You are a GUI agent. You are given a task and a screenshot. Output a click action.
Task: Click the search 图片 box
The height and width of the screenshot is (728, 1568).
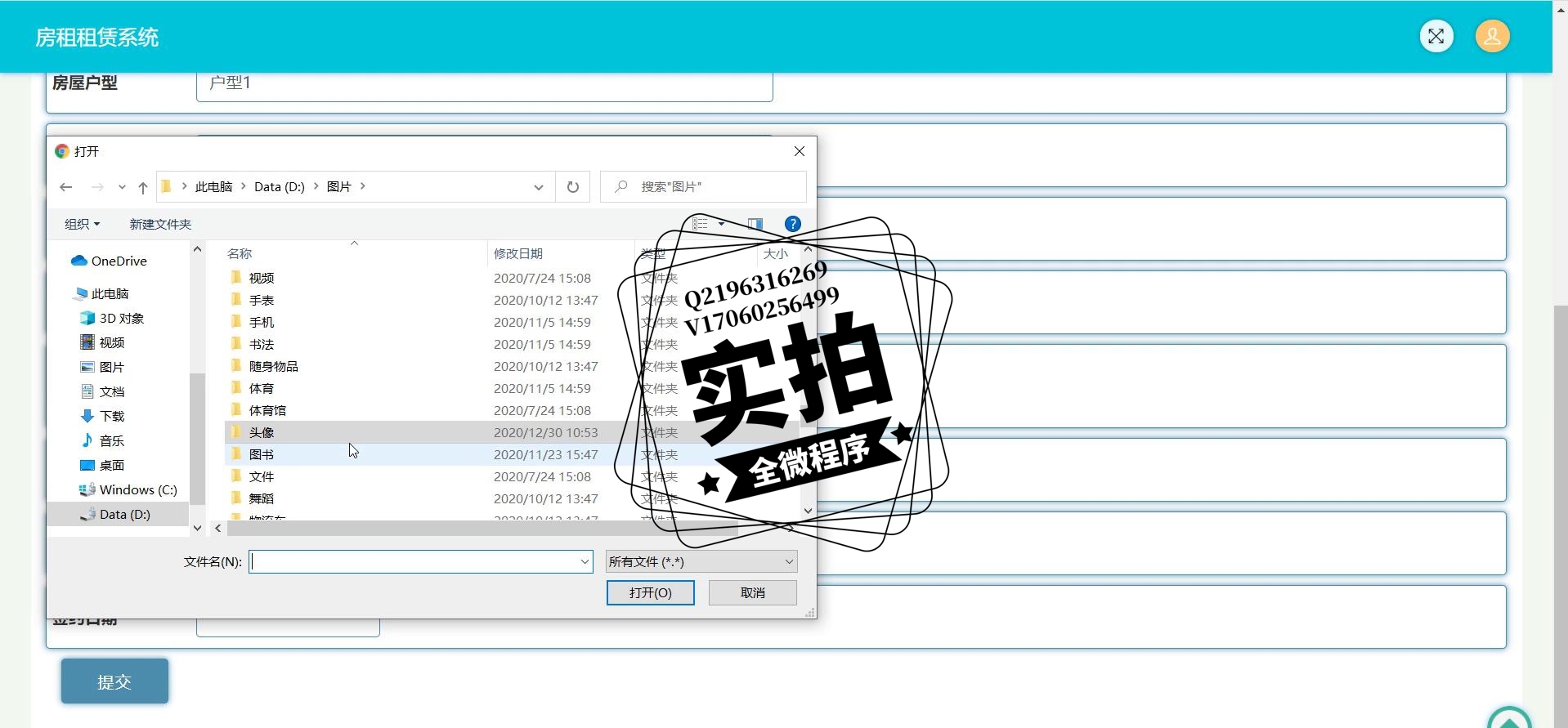703,187
